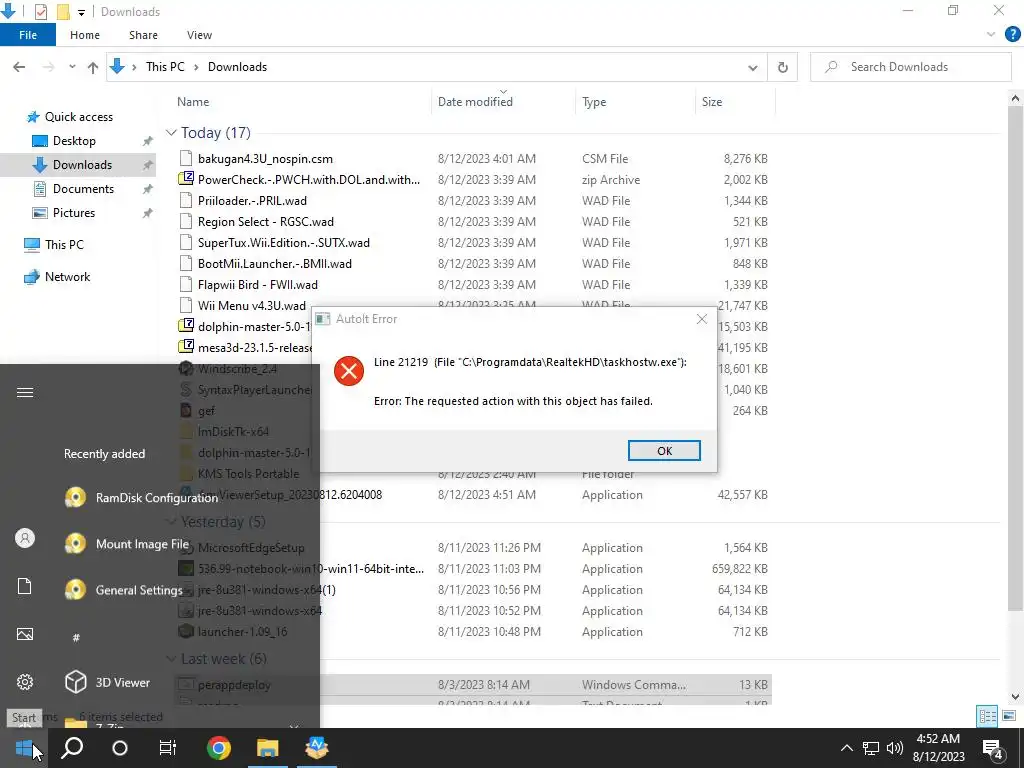Open the Home ribbon tab
This screenshot has height=768, width=1024.
point(85,35)
